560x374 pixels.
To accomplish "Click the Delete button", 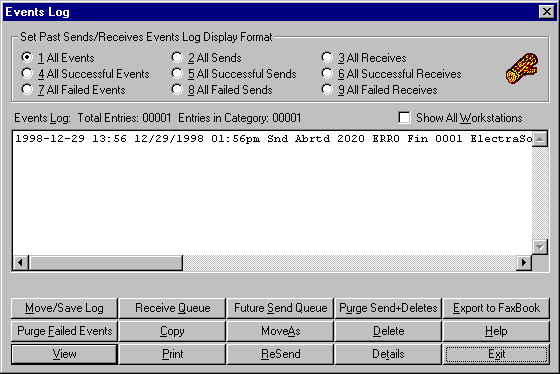I will click(x=388, y=331).
